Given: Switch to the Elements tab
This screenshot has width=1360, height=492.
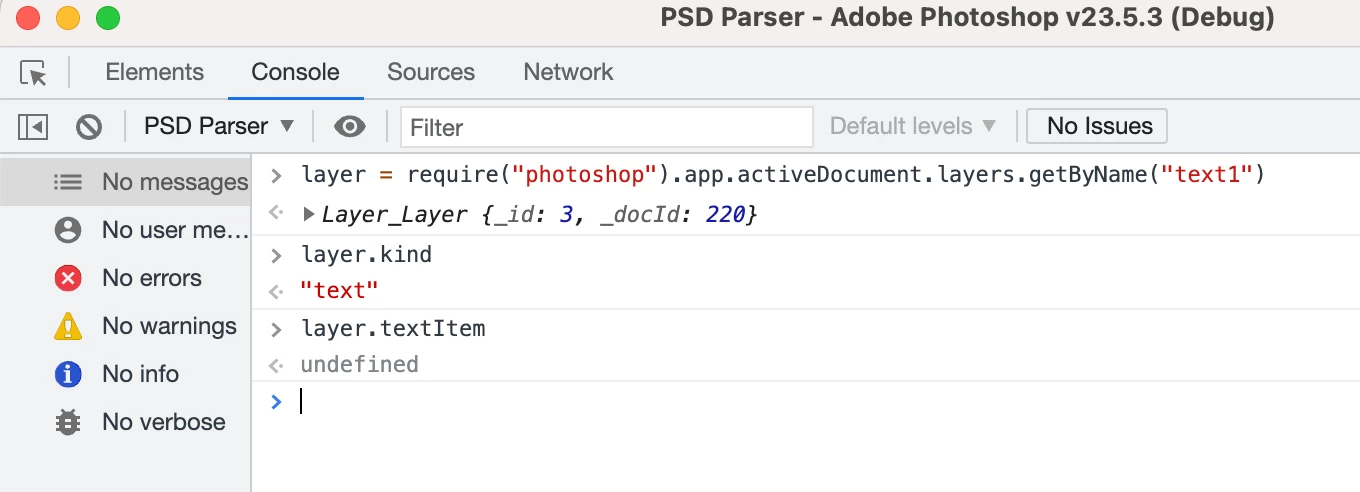Looking at the screenshot, I should coord(154,72).
